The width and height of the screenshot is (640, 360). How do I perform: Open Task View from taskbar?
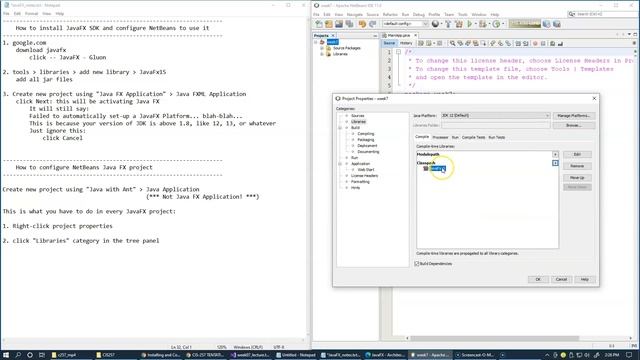pyautogui.click(x=42, y=355)
